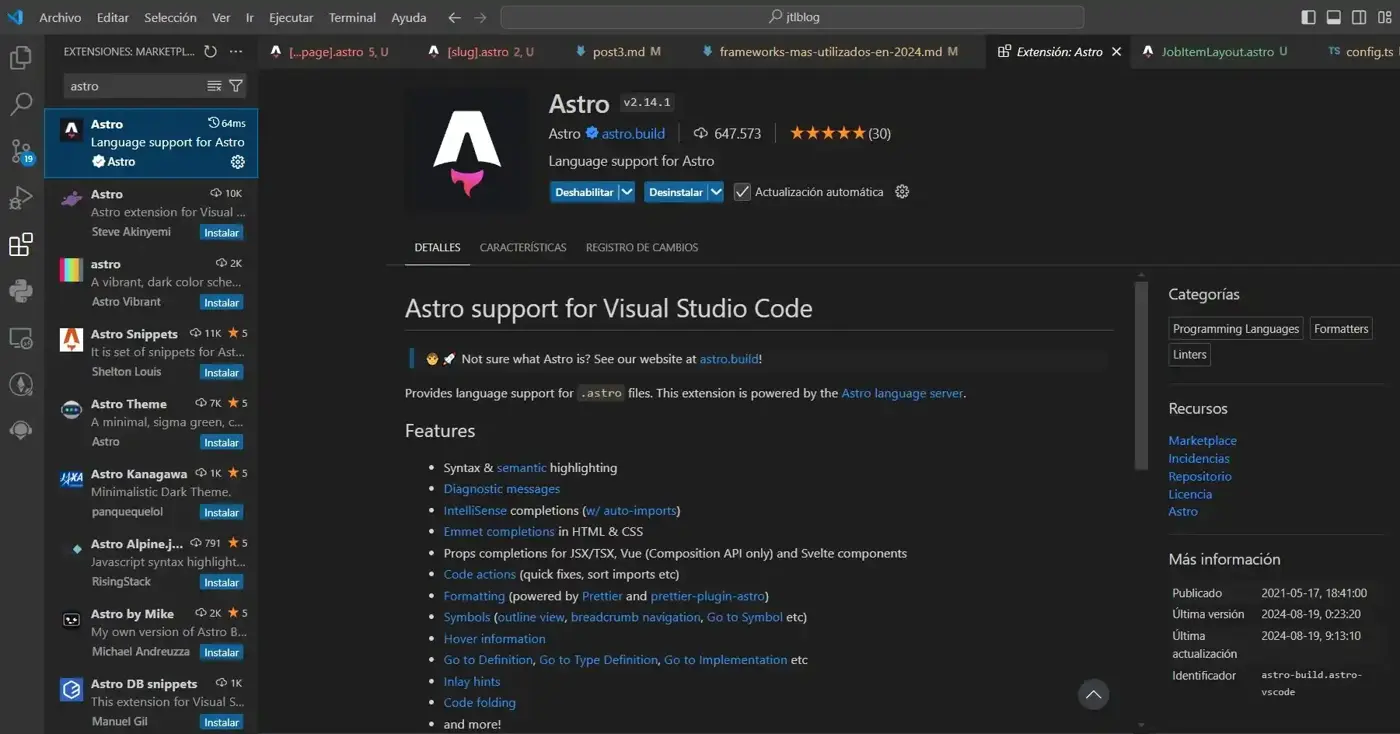Go forward with the right arrow in the title bar

click(x=480, y=17)
